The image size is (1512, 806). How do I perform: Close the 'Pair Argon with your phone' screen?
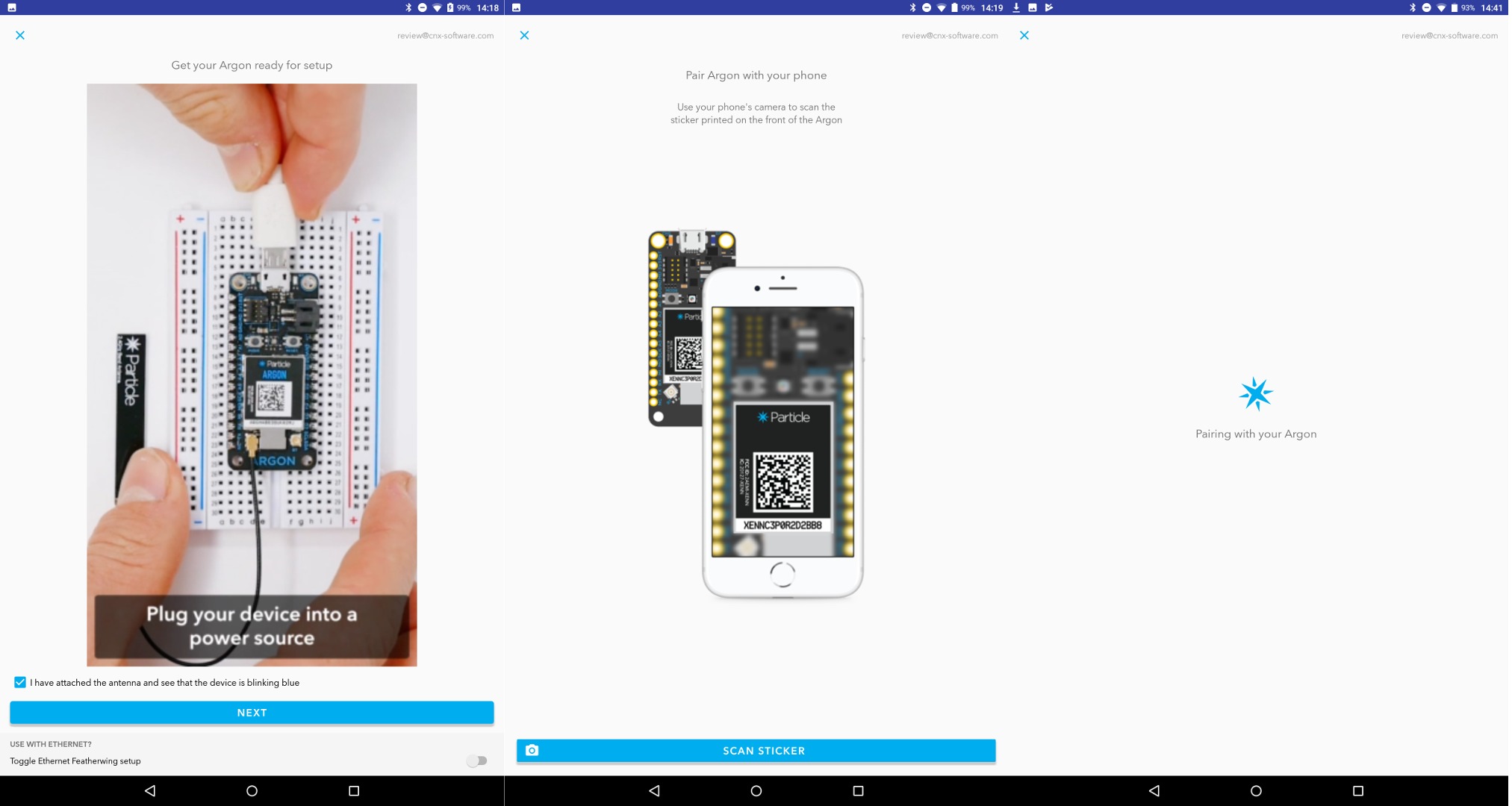point(524,35)
